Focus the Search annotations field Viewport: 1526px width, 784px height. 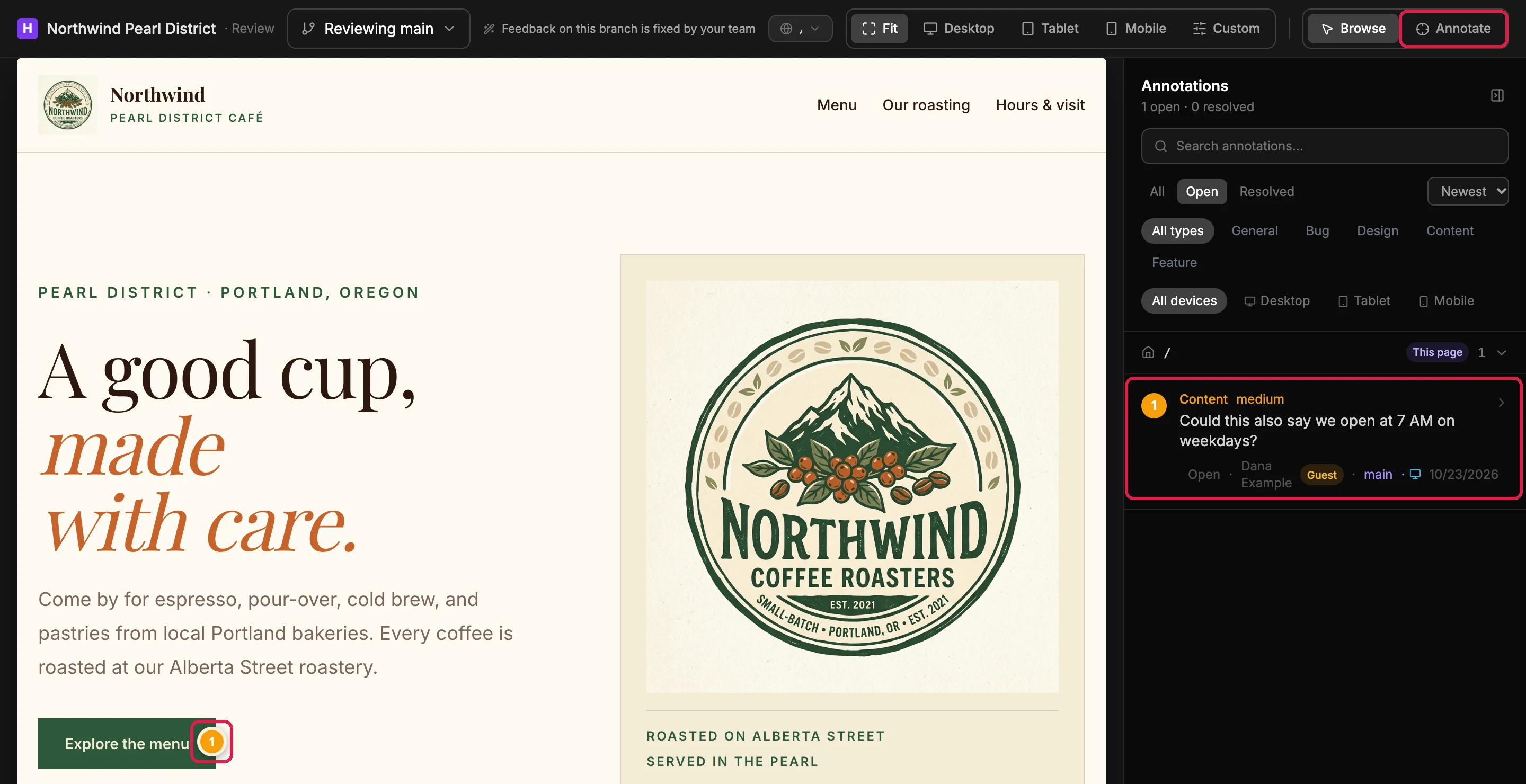point(1325,146)
